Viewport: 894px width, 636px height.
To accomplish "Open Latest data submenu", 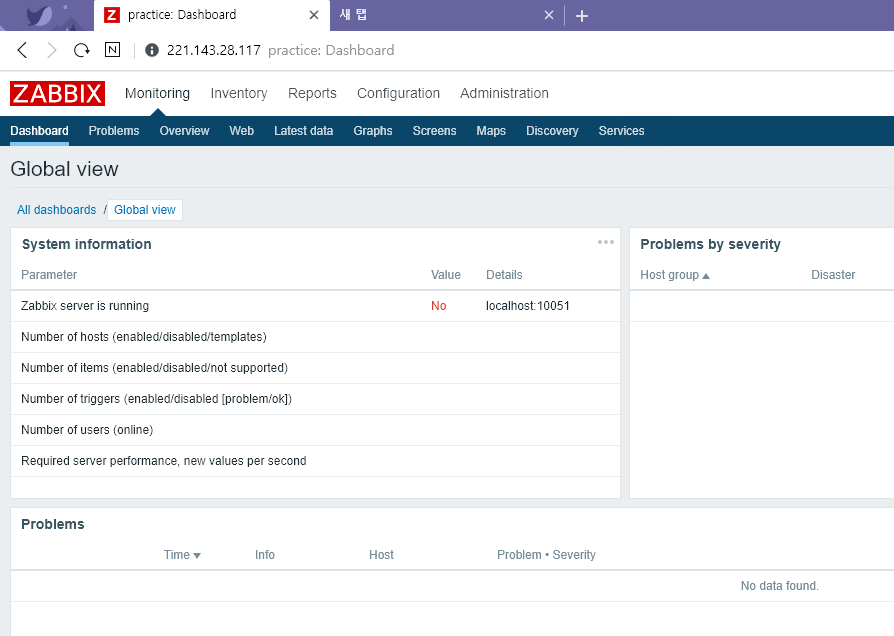I will coord(303,131).
